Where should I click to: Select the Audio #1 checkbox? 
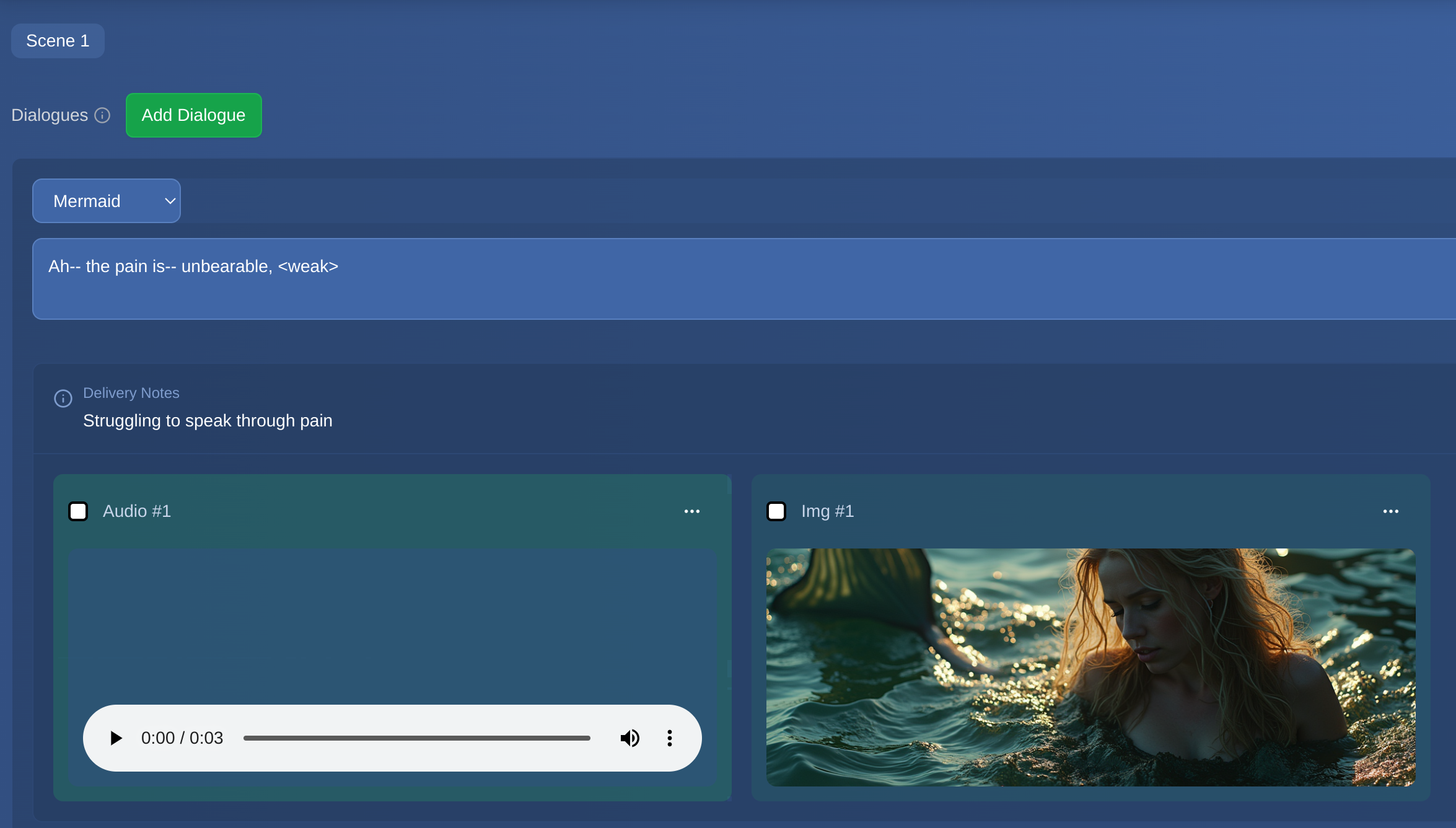[78, 511]
